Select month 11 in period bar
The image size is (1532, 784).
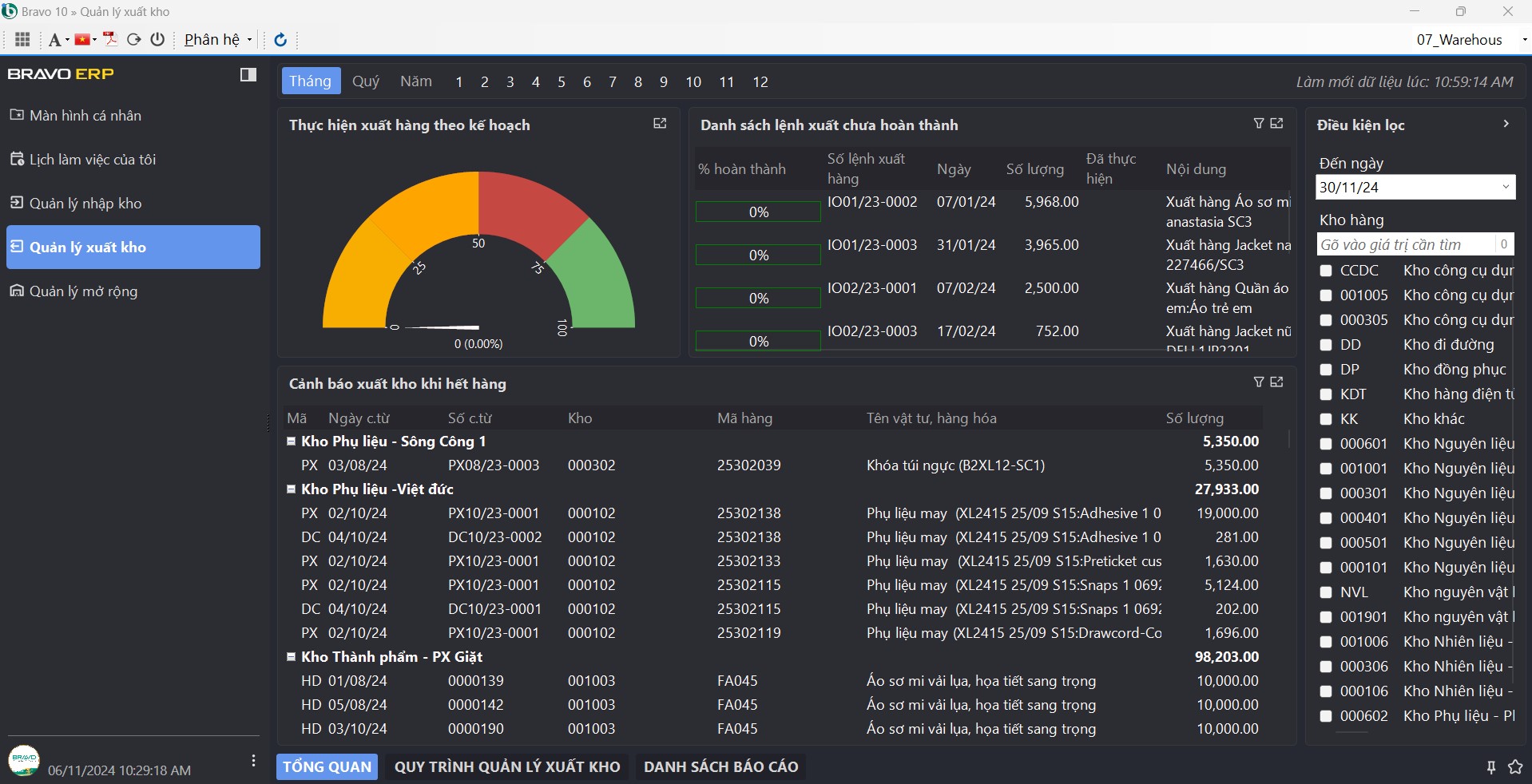pyautogui.click(x=726, y=82)
